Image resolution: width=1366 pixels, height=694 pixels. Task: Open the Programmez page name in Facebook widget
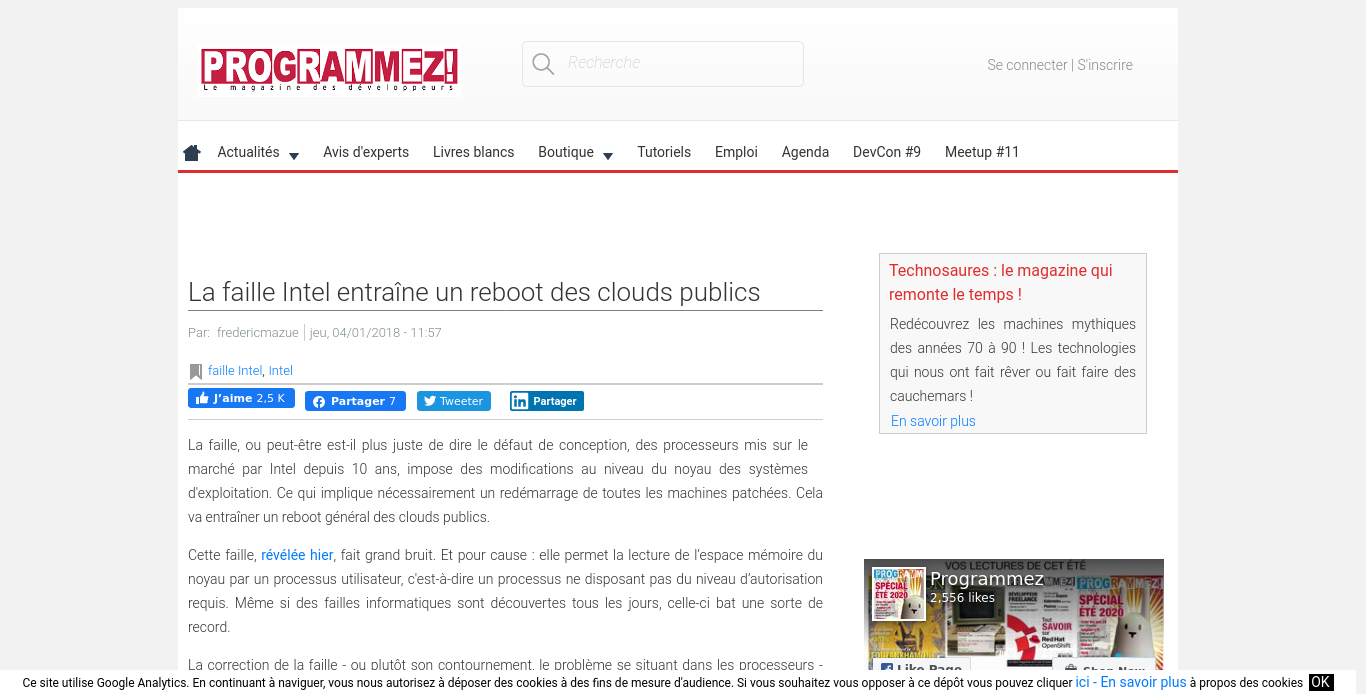tap(987, 579)
